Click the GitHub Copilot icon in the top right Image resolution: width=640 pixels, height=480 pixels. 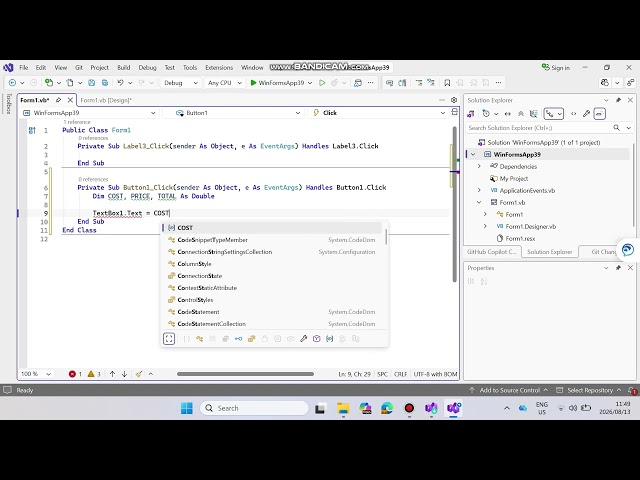click(605, 83)
